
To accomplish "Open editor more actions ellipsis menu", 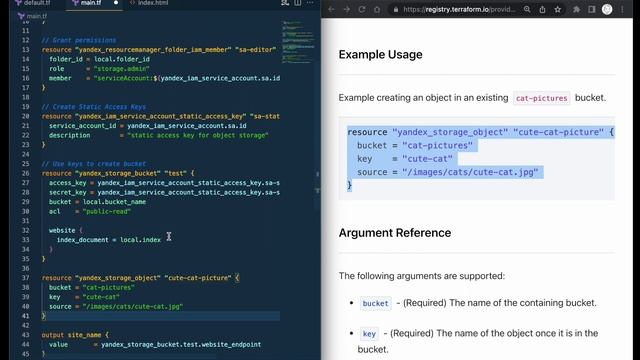I will (310, 3).
